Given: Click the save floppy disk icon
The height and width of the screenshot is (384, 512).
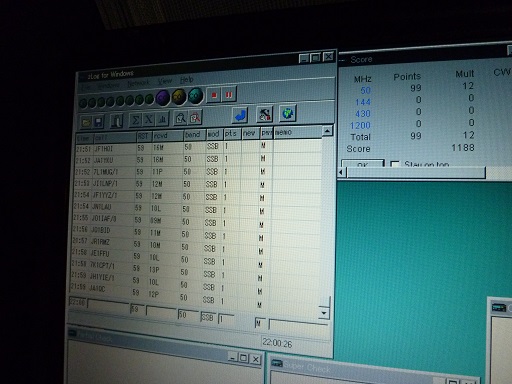Looking at the screenshot, I should point(99,122).
